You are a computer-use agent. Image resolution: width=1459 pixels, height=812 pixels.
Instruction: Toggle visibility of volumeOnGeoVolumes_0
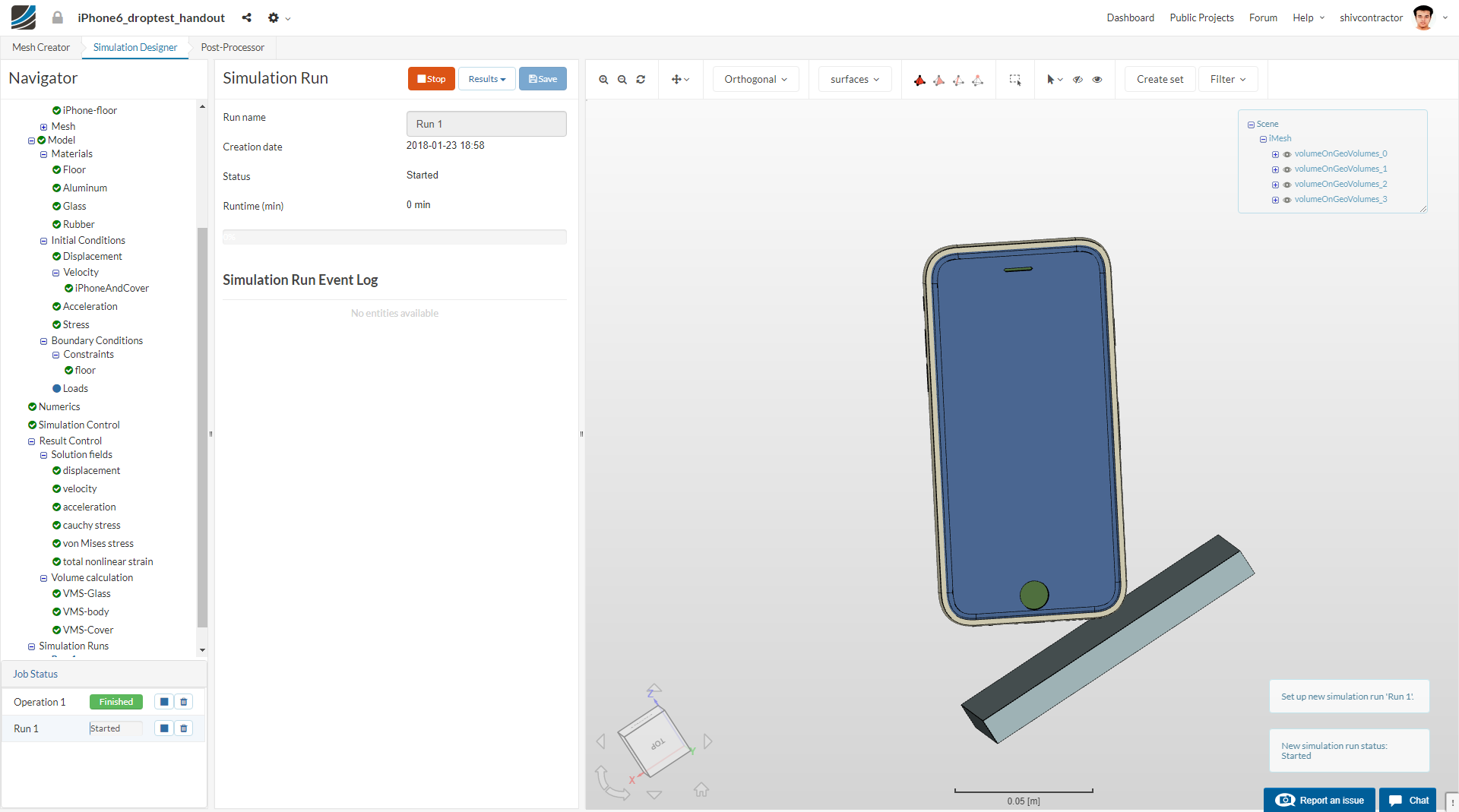(1287, 154)
